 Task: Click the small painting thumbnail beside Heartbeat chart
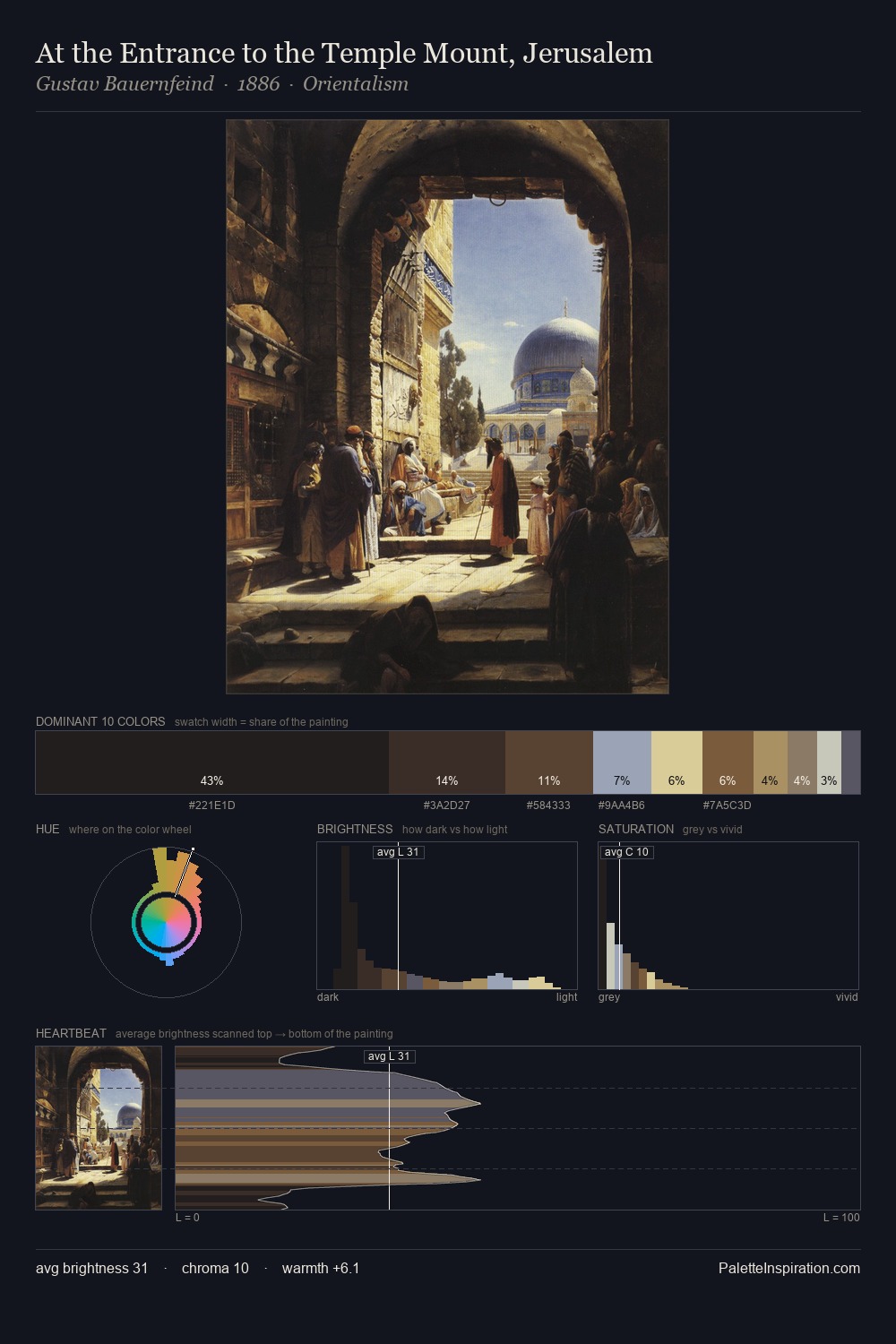(x=99, y=1128)
